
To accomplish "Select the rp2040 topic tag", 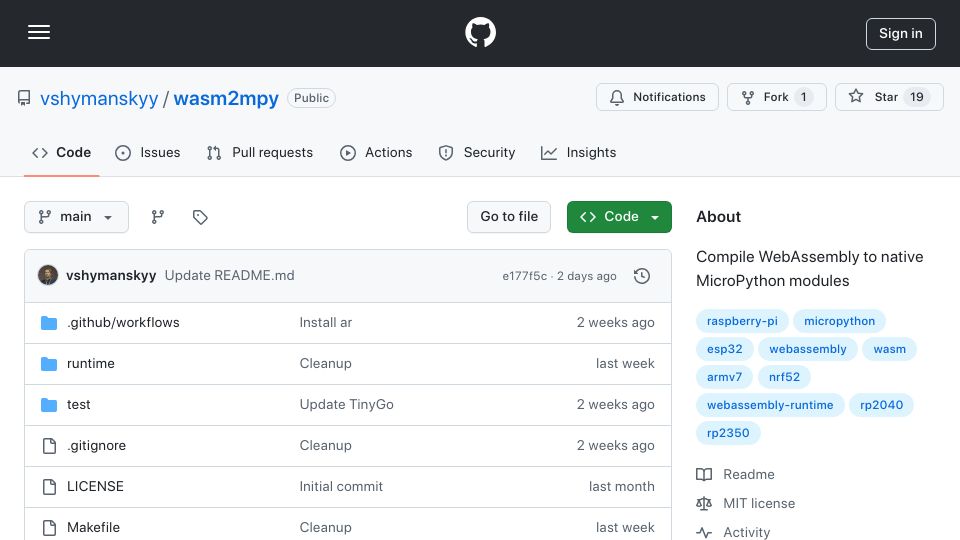I will [881, 405].
